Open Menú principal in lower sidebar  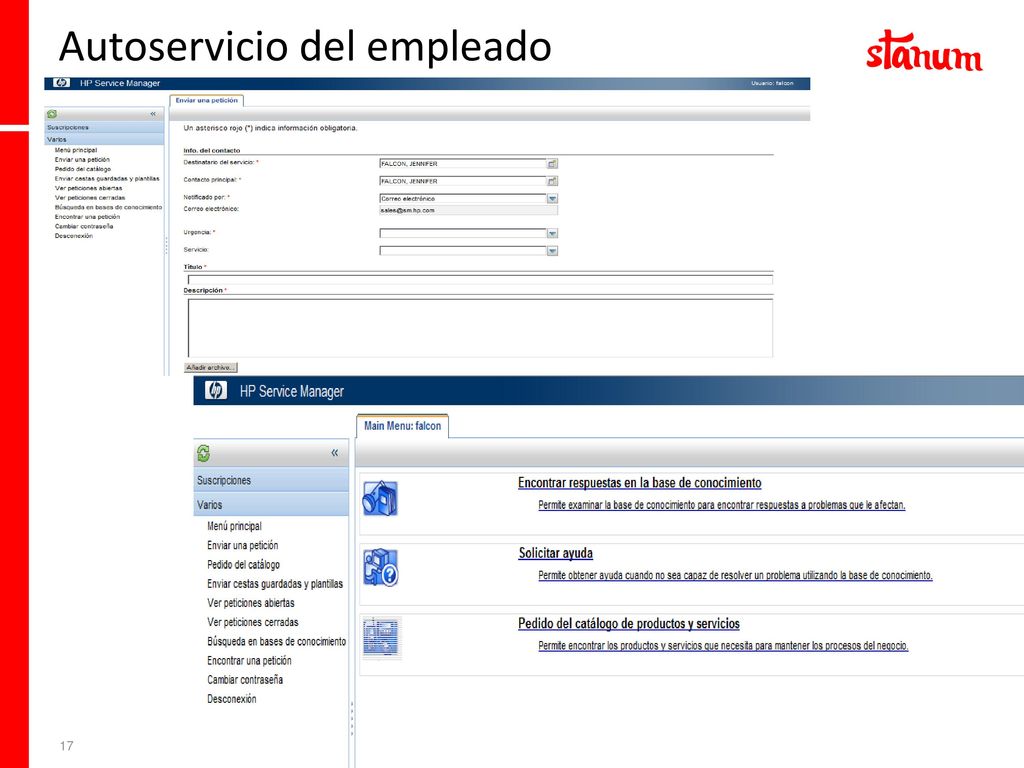pyautogui.click(x=234, y=526)
